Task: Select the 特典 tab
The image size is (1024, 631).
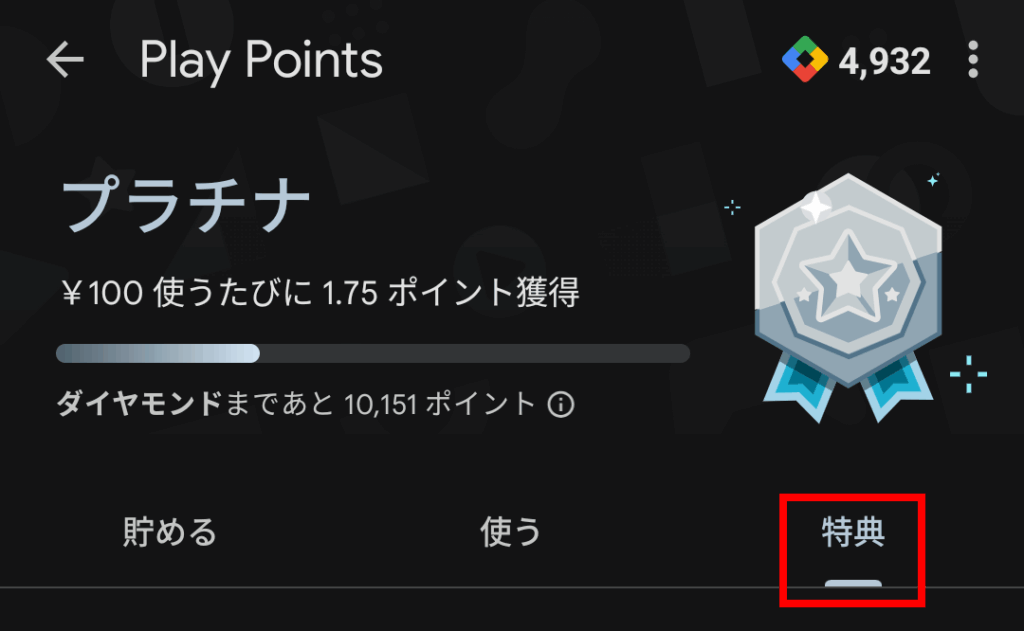Action: (853, 532)
